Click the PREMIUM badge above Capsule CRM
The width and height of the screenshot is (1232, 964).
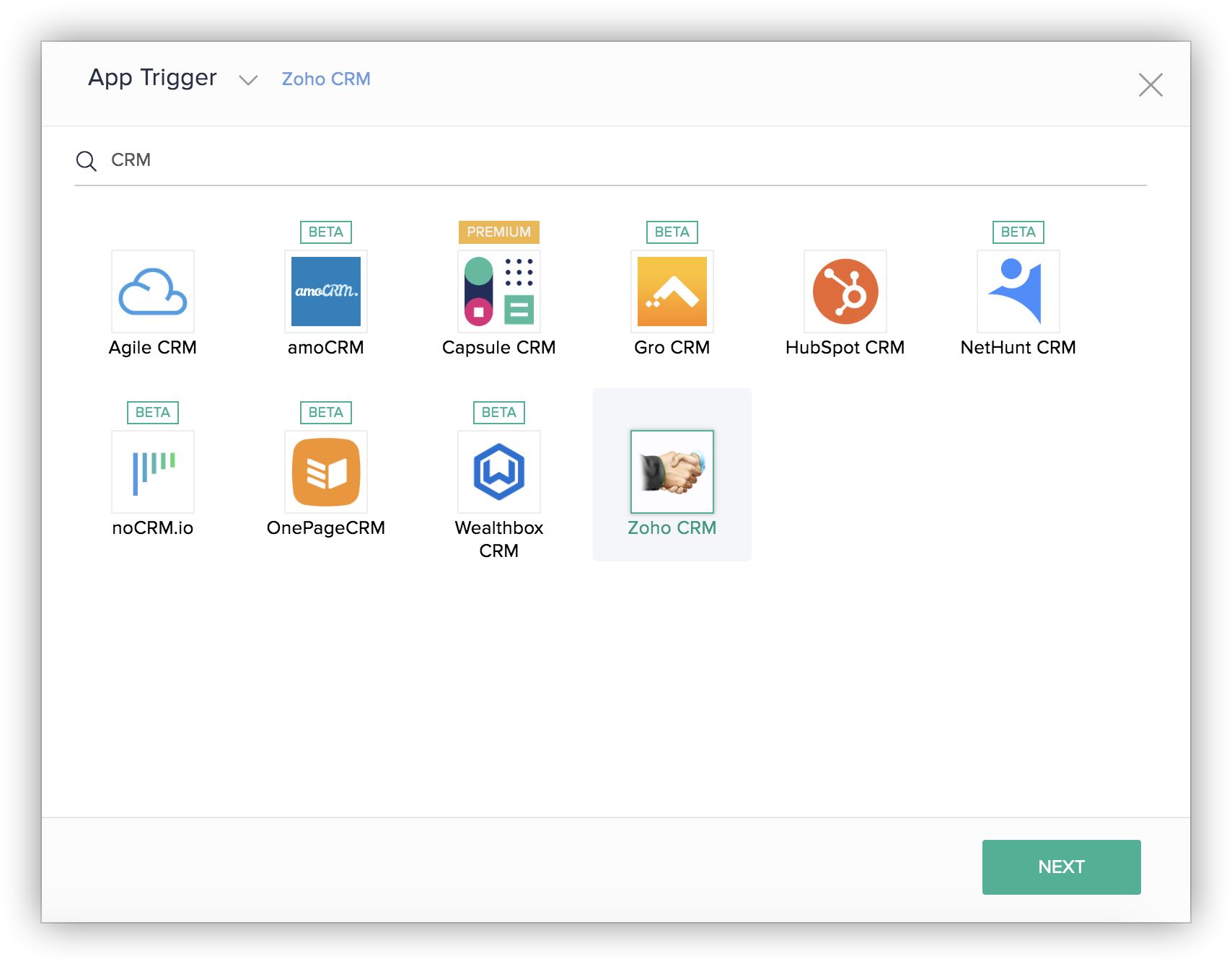pyautogui.click(x=499, y=232)
